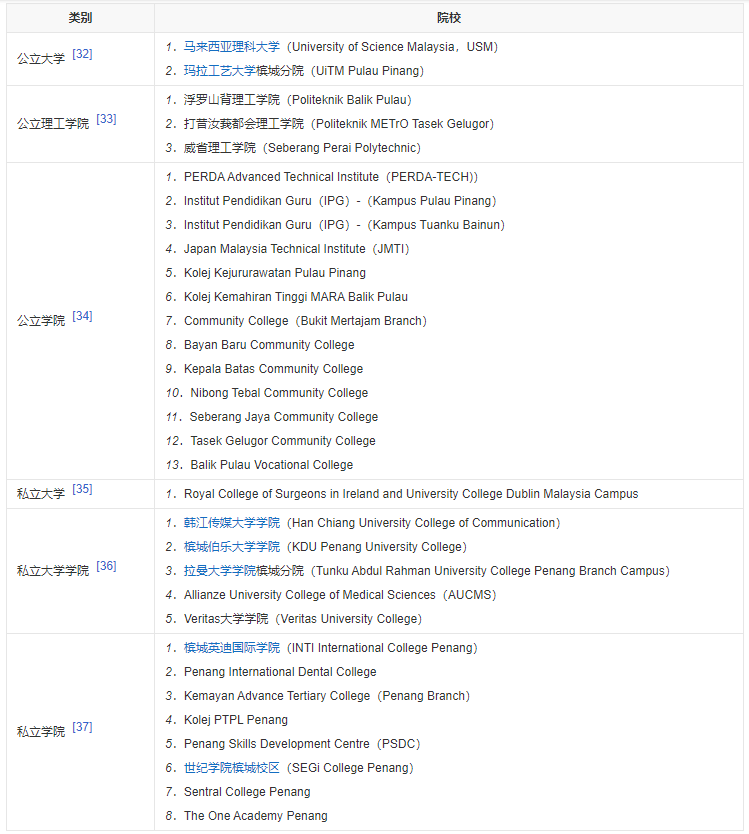Click the Politeknik Balik Pulau entry
749x834 pixels.
[297, 100]
